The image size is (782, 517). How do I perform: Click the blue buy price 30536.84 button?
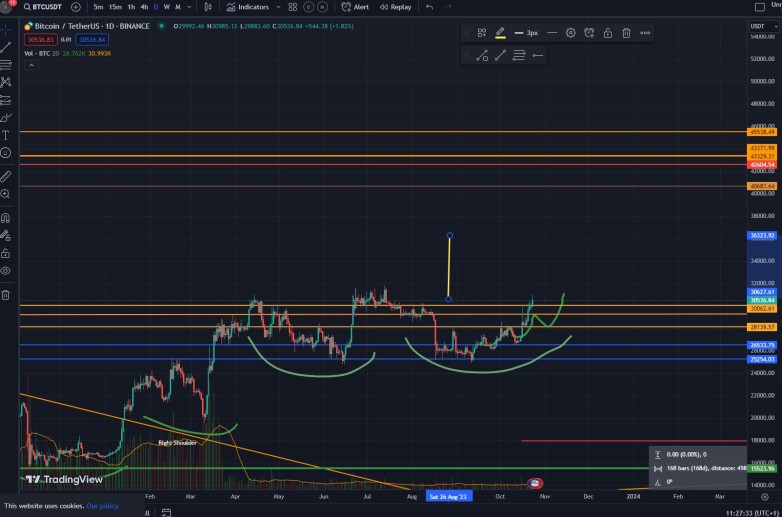92,39
